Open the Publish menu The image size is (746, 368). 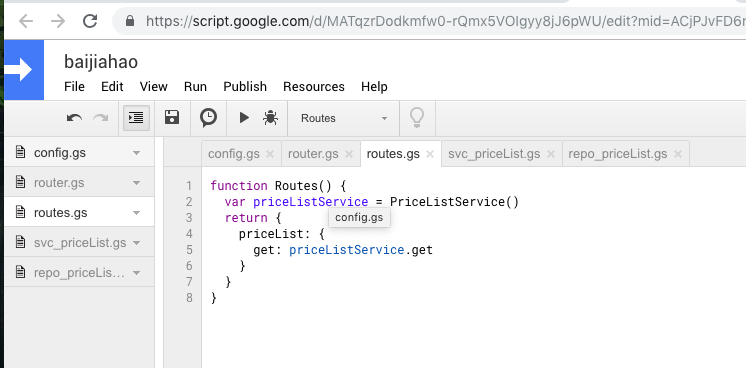pos(245,87)
